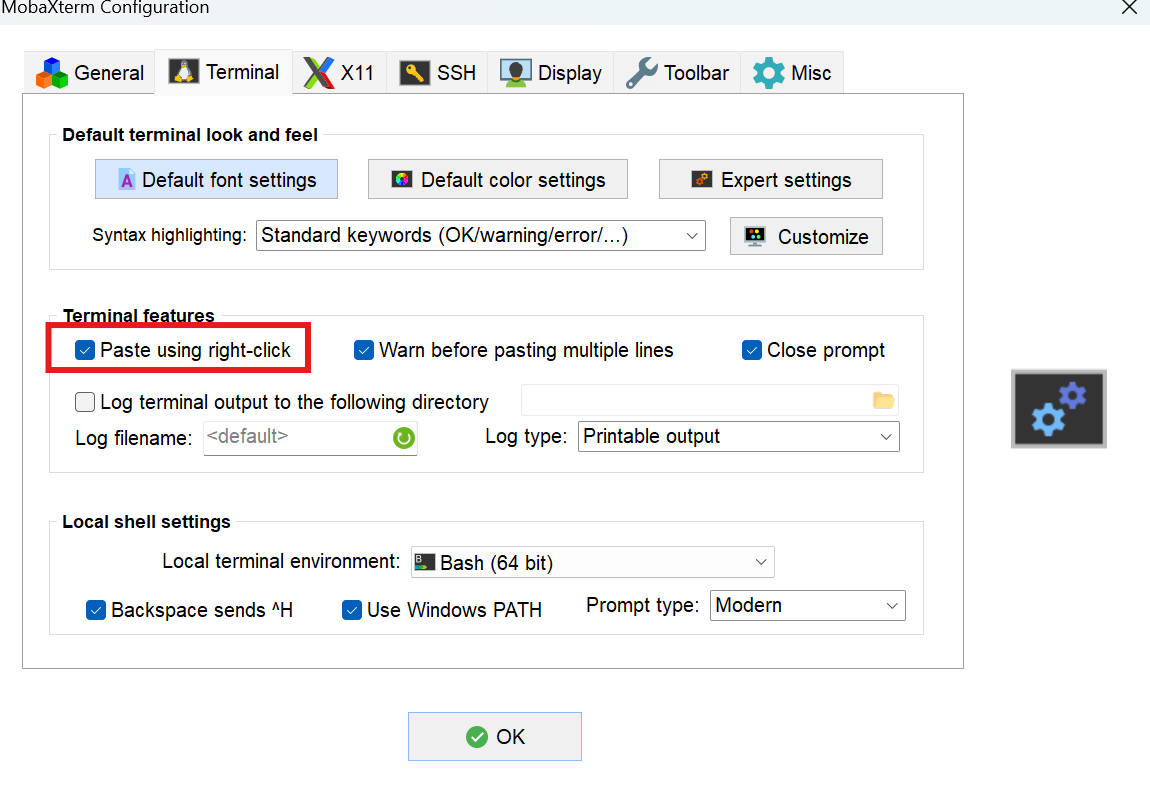The width and height of the screenshot is (1150, 789).
Task: Expand Local terminal environment dropdown
Action: pyautogui.click(x=593, y=562)
